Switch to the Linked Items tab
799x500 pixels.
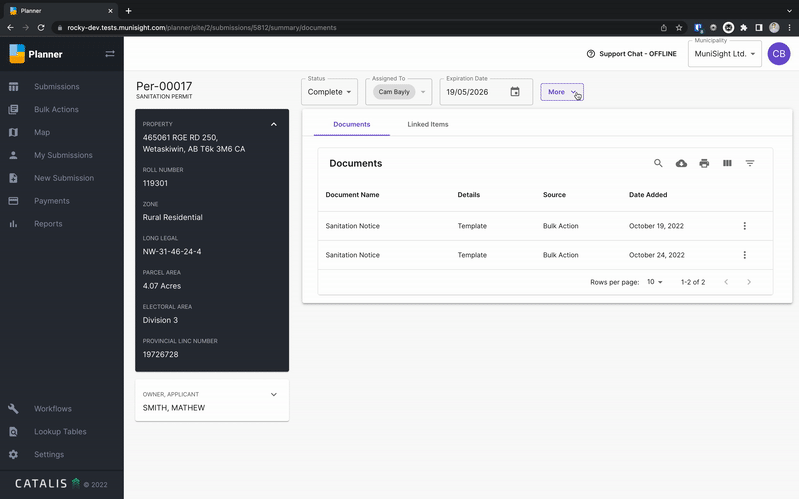[428, 125]
